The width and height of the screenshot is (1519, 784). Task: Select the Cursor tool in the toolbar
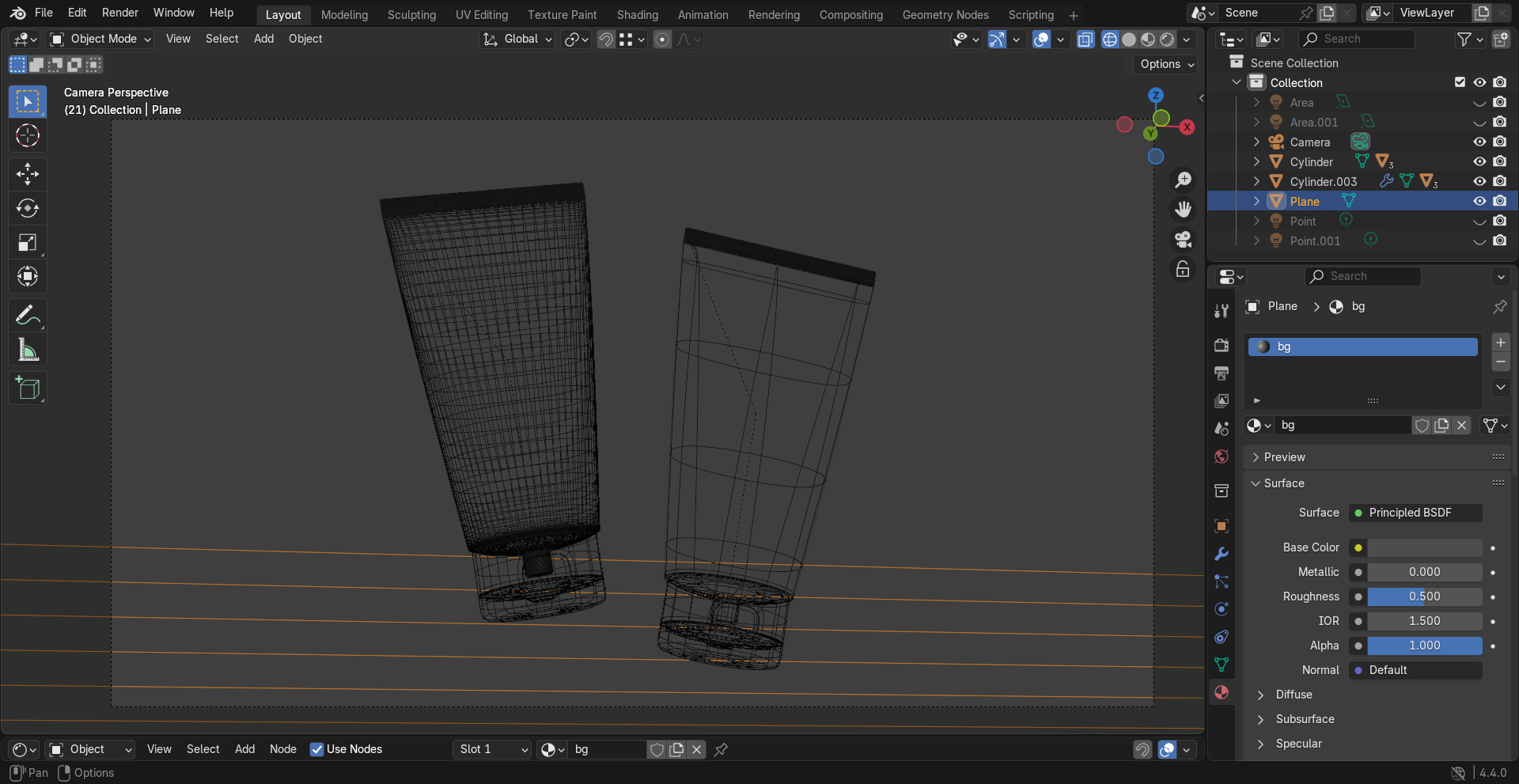[28, 136]
